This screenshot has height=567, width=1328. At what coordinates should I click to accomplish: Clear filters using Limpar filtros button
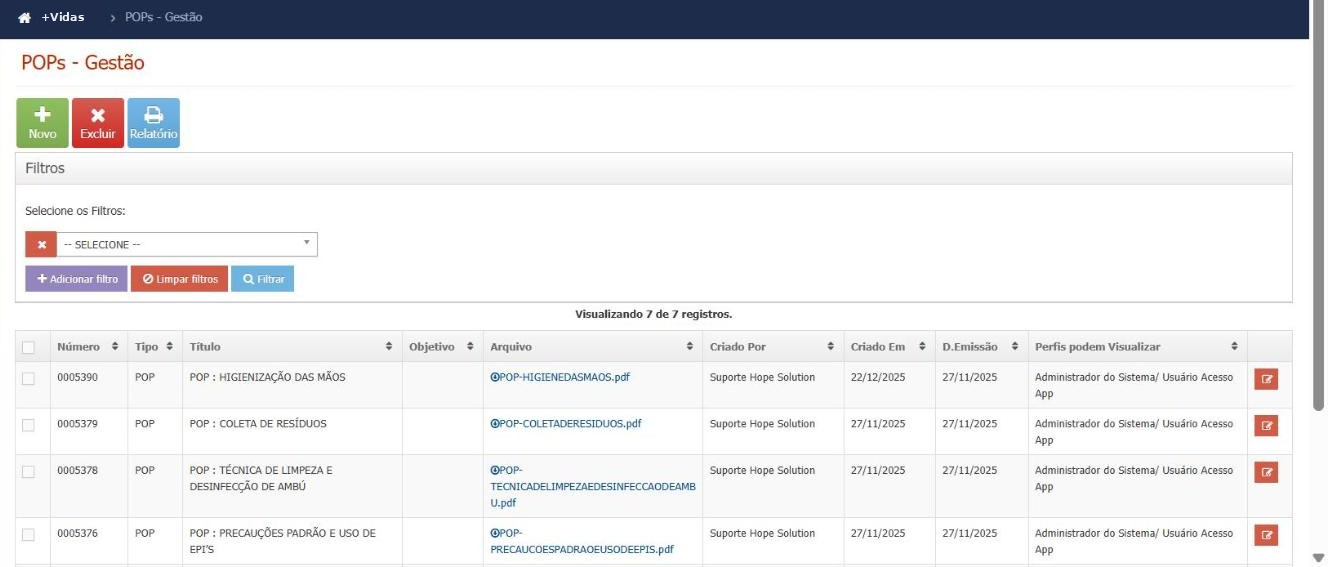pyautogui.click(x=179, y=279)
